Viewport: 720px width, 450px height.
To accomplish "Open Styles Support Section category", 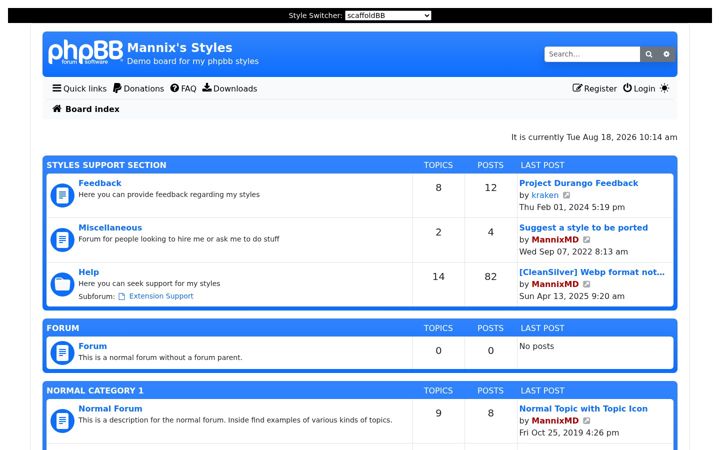I will pos(107,165).
